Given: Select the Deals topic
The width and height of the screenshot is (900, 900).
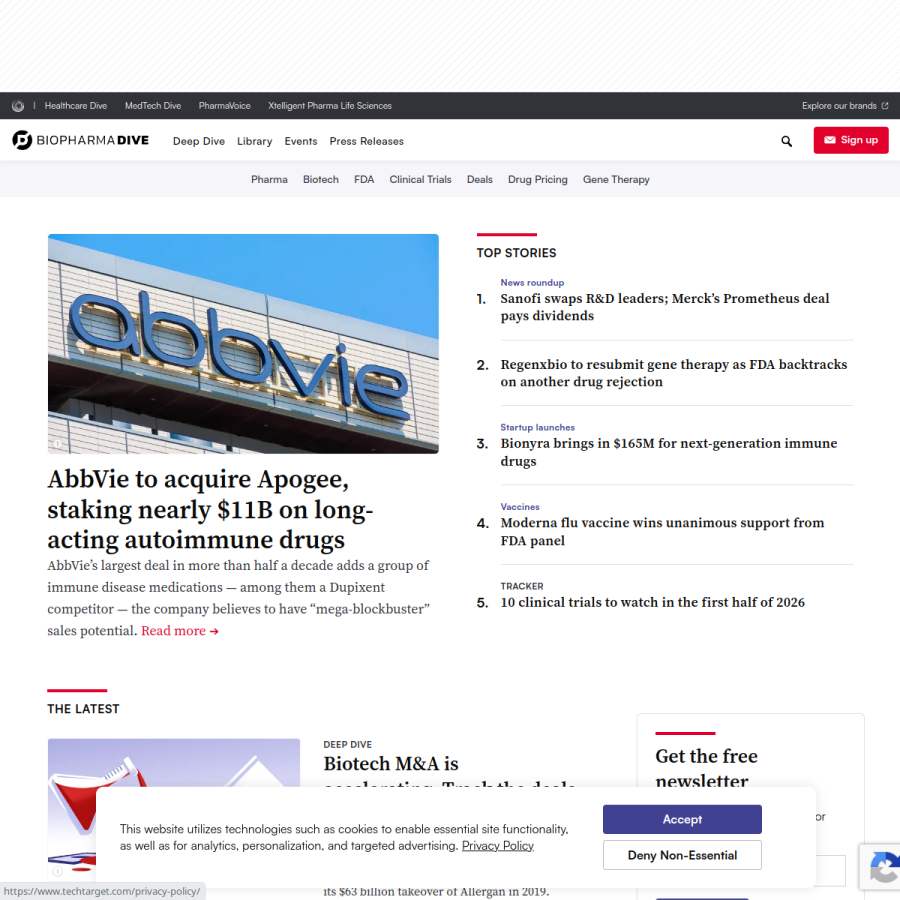Looking at the screenshot, I should coord(479,180).
